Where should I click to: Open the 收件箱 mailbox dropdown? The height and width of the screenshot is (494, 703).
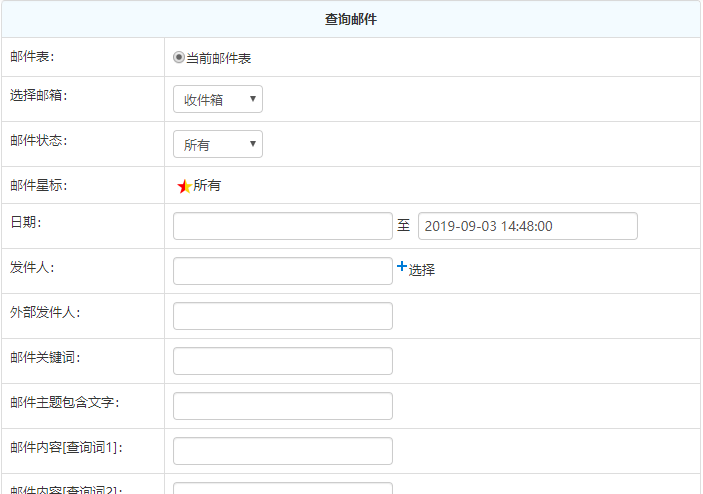(x=218, y=99)
